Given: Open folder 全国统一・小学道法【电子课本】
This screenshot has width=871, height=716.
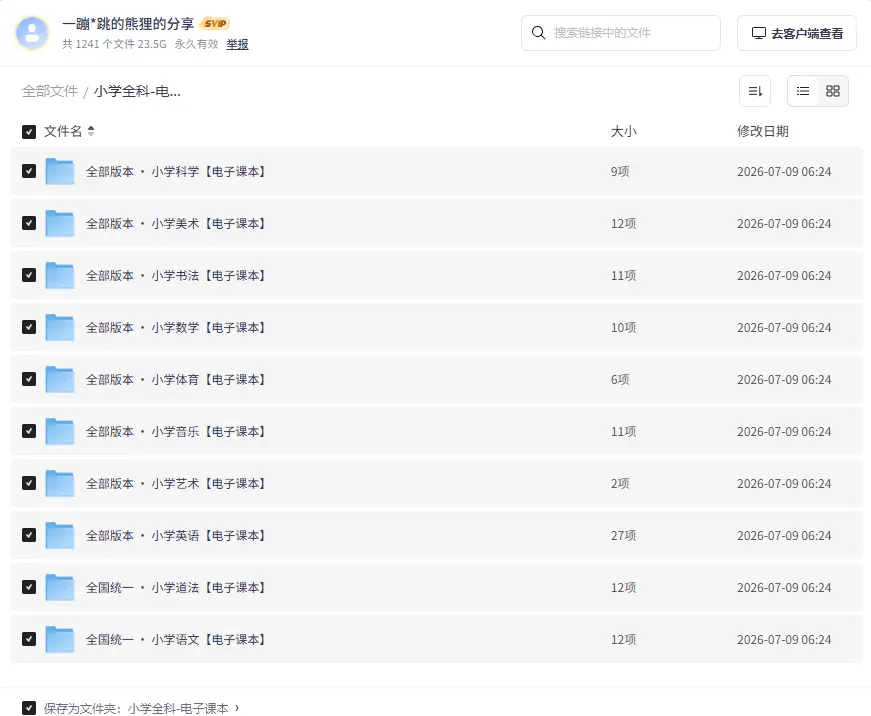Looking at the screenshot, I should (x=176, y=588).
